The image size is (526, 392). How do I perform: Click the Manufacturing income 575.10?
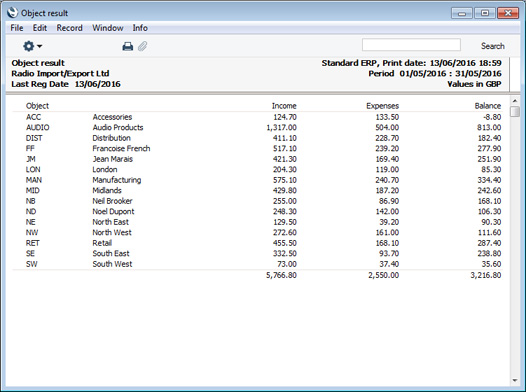[285, 180]
